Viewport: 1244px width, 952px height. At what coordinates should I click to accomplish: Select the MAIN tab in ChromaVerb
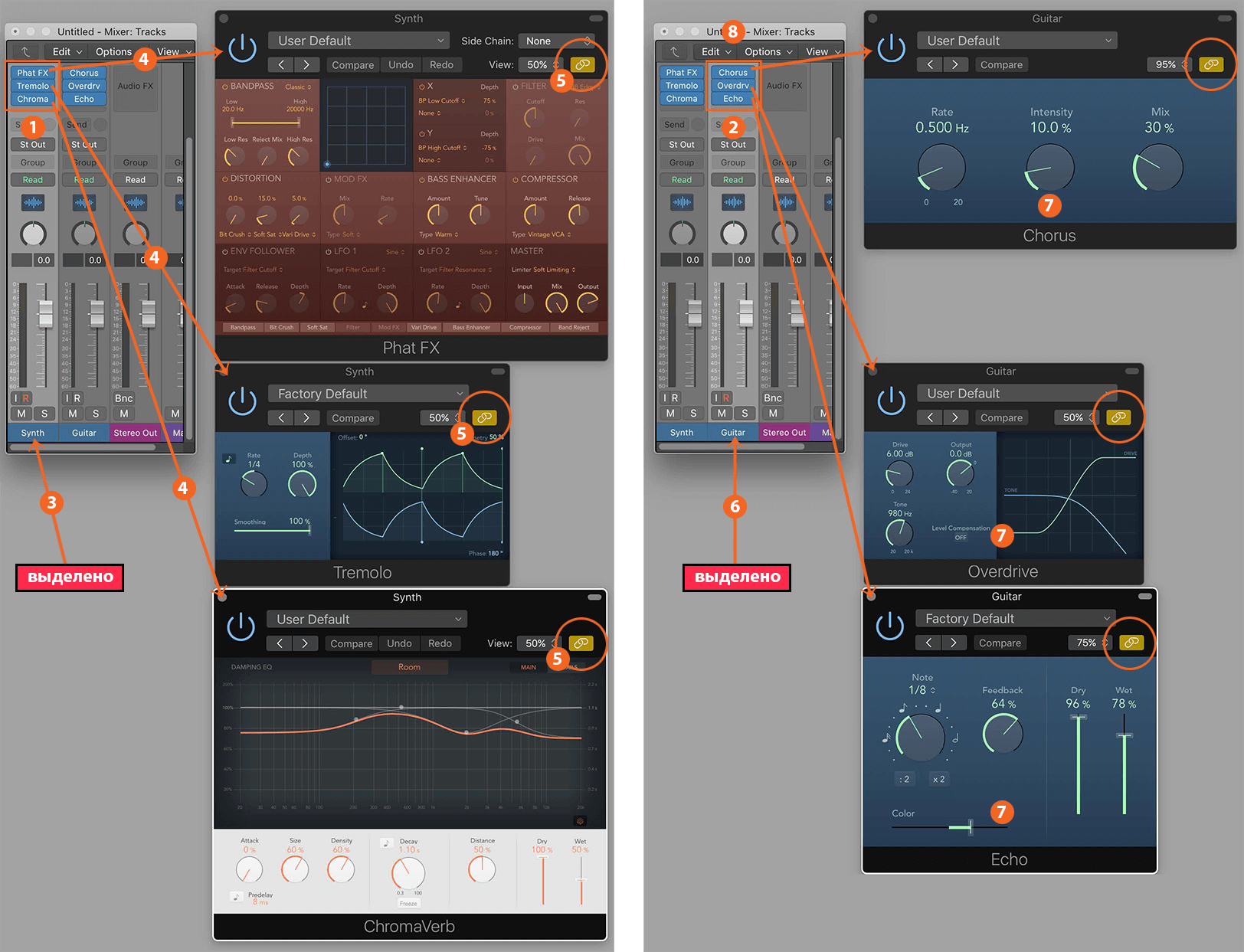click(x=529, y=667)
